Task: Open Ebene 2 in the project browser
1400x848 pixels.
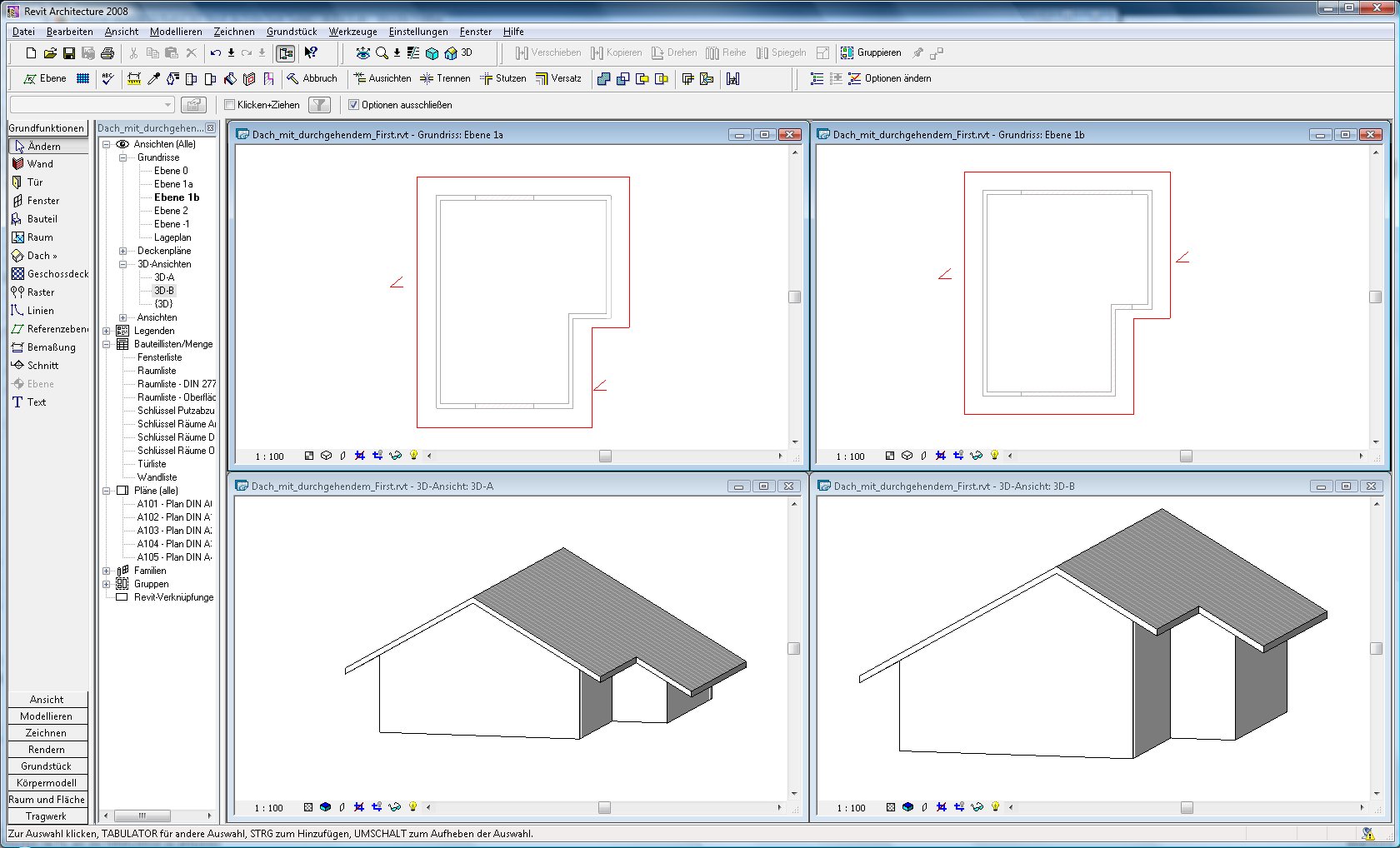Action: click(x=171, y=211)
